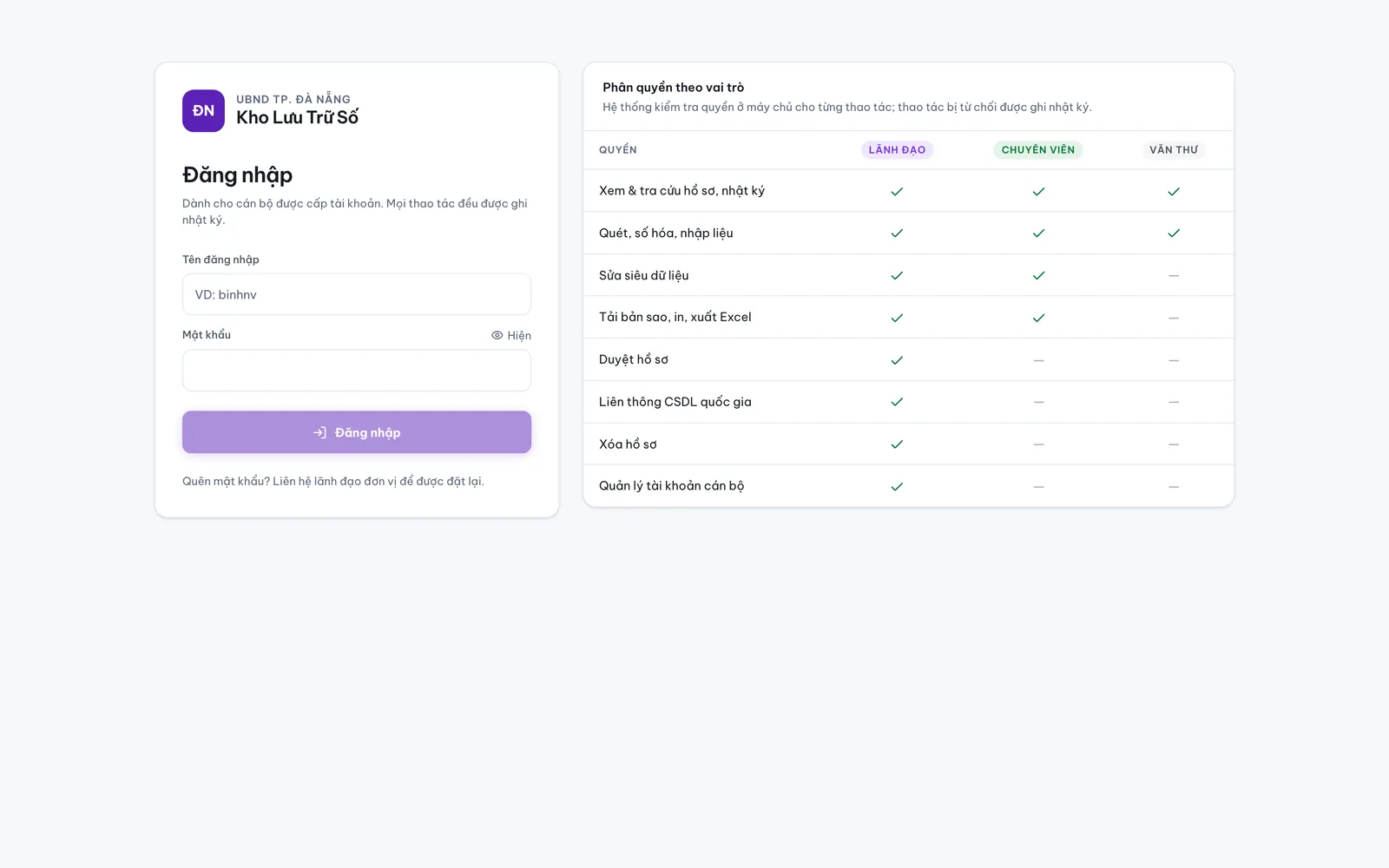Show password with the Hiện eye toggle

pos(511,336)
